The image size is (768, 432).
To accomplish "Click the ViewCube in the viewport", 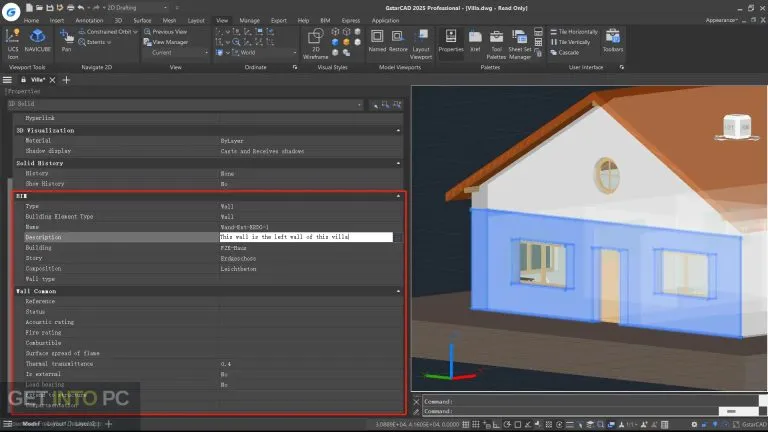I will [x=737, y=126].
